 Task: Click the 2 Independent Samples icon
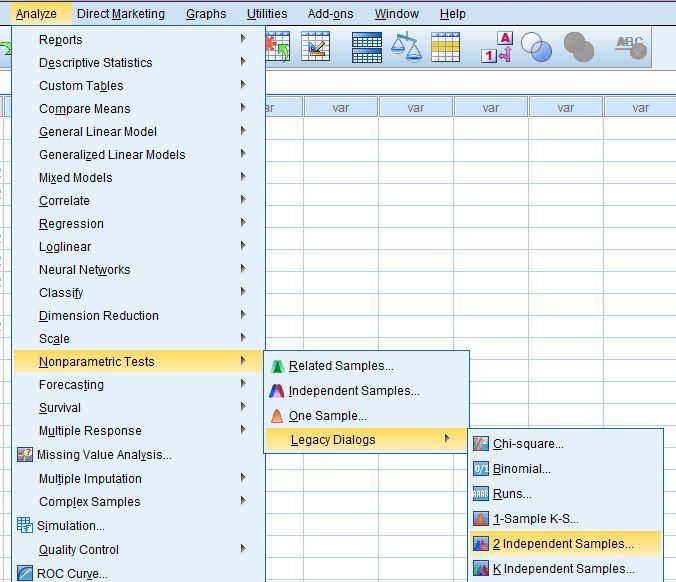[x=481, y=544]
